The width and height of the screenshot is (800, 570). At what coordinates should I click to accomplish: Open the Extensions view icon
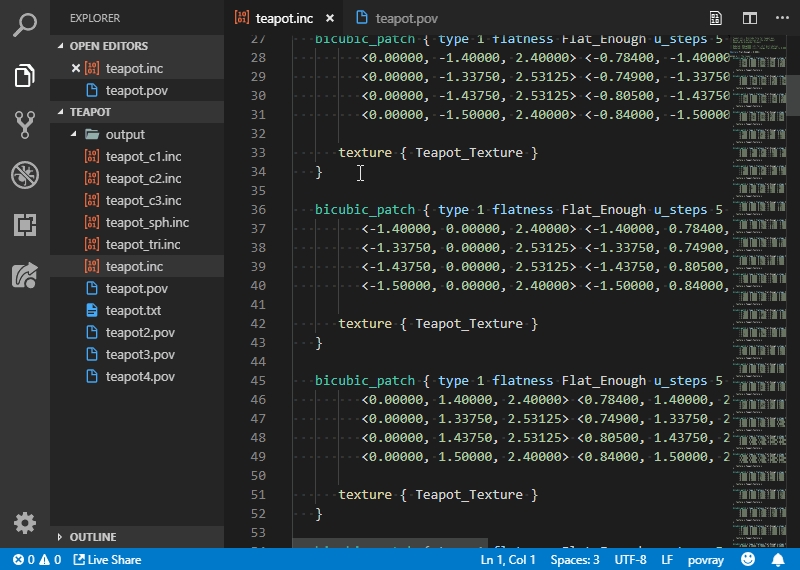click(25, 225)
